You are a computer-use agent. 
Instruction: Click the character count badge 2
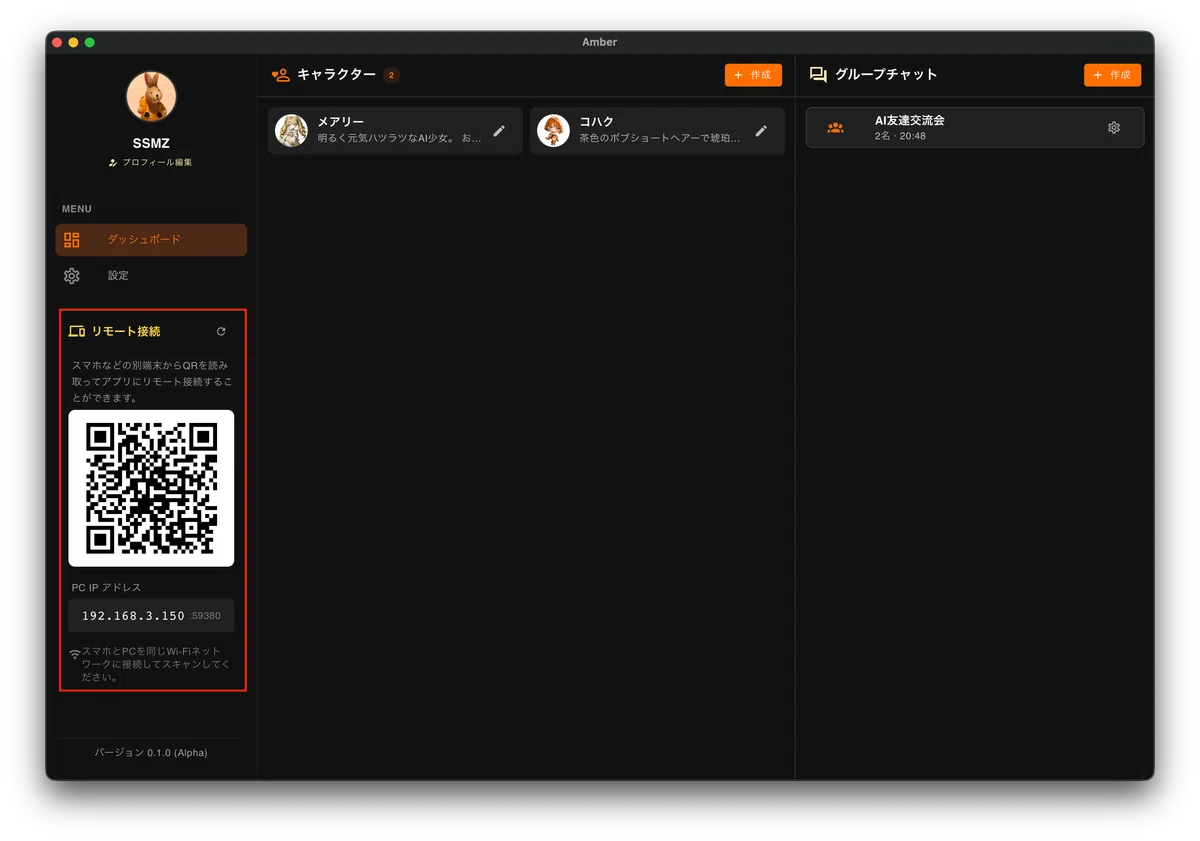pyautogui.click(x=391, y=75)
